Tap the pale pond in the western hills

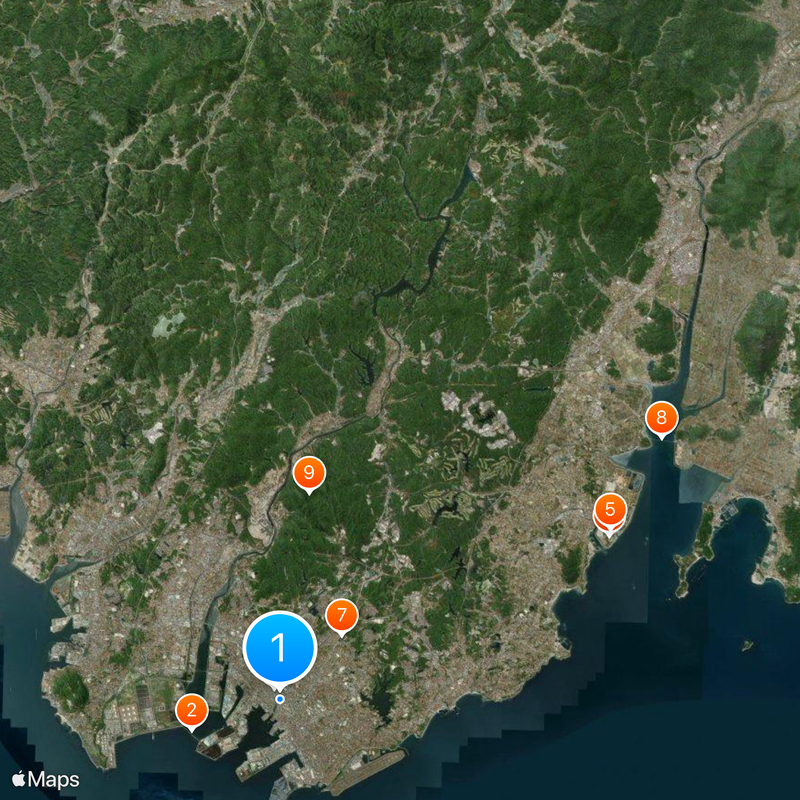click(x=168, y=324)
